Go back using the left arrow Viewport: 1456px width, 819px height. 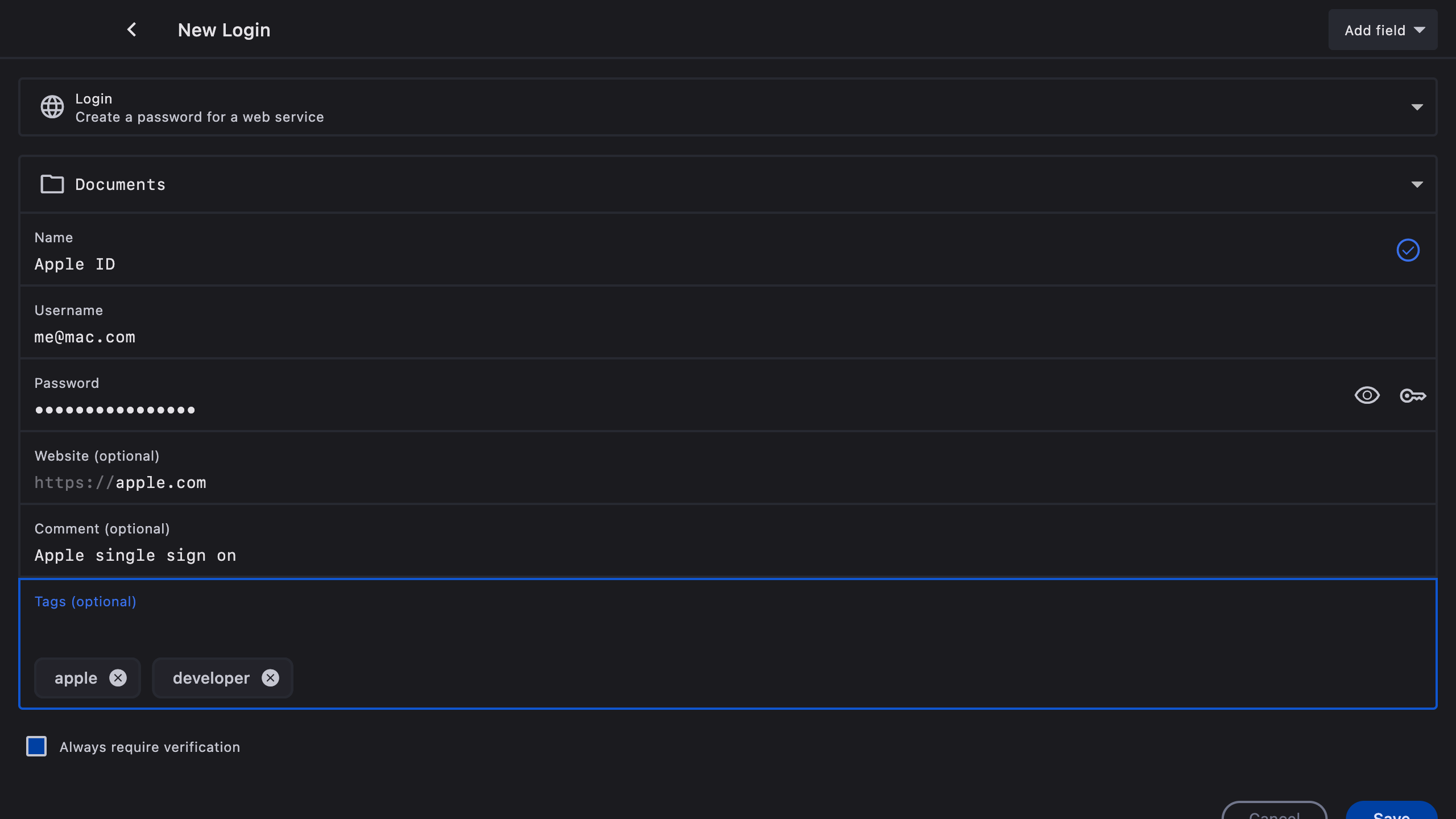point(131,30)
